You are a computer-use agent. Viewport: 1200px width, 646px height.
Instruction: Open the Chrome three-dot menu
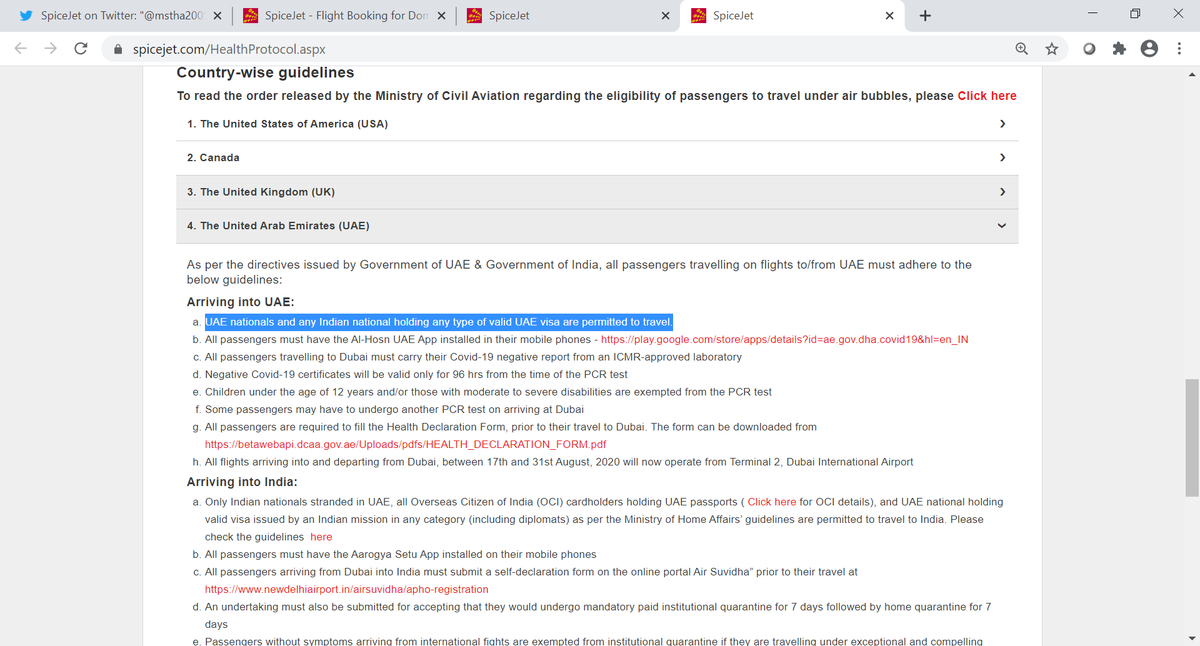pyautogui.click(x=1180, y=48)
